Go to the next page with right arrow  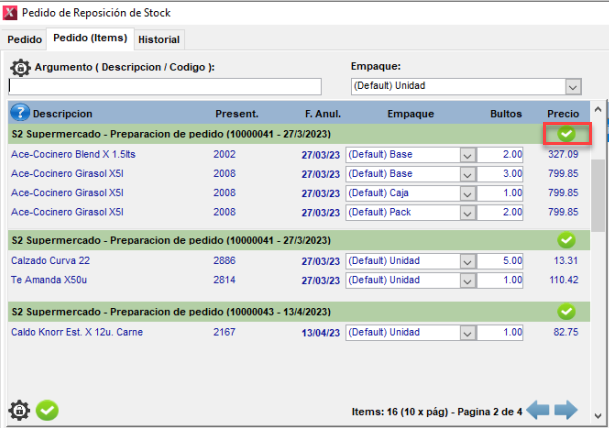click(566, 410)
